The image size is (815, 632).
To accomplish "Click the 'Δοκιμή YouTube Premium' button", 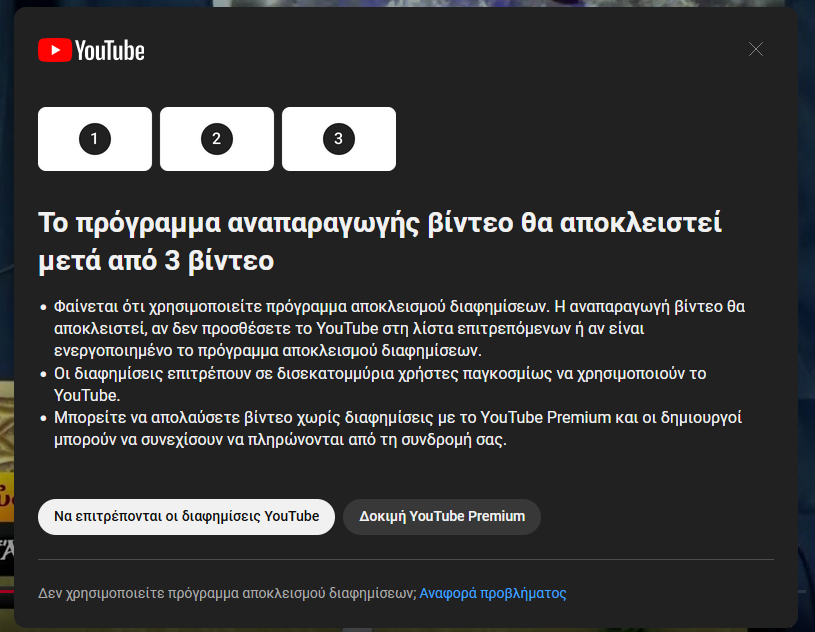I will click(x=441, y=517).
